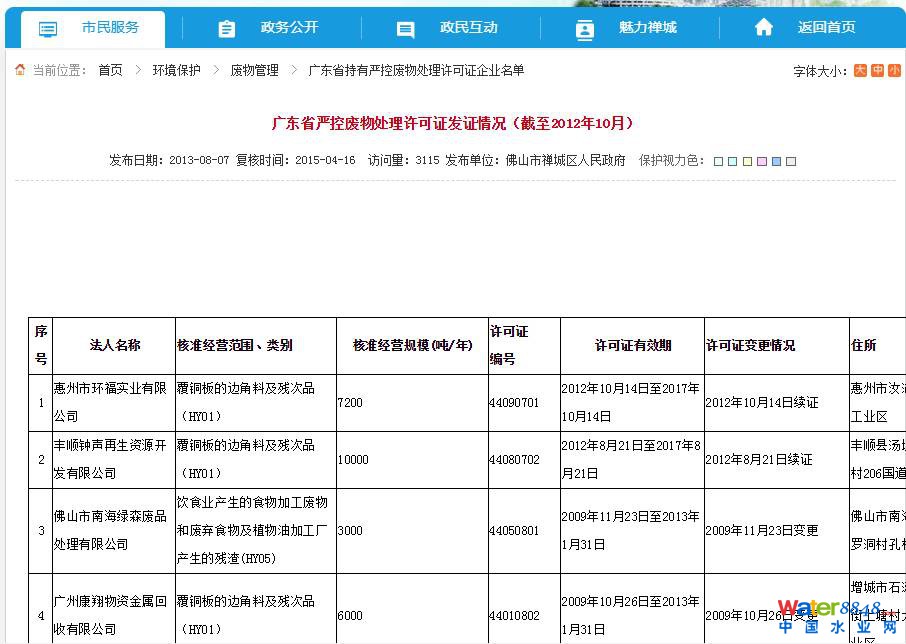
Task: Select the gray eye-protection color swatch
Action: (x=791, y=161)
